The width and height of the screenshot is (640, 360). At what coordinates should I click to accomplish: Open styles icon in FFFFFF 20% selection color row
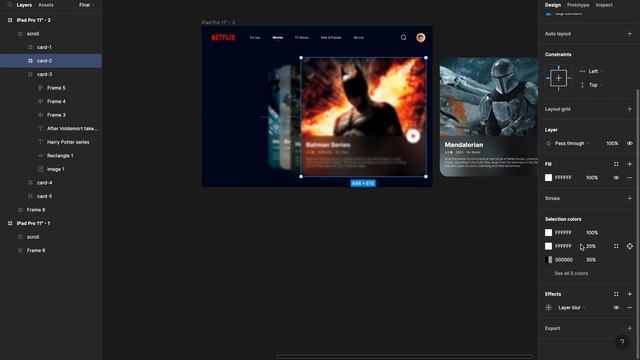(616, 246)
